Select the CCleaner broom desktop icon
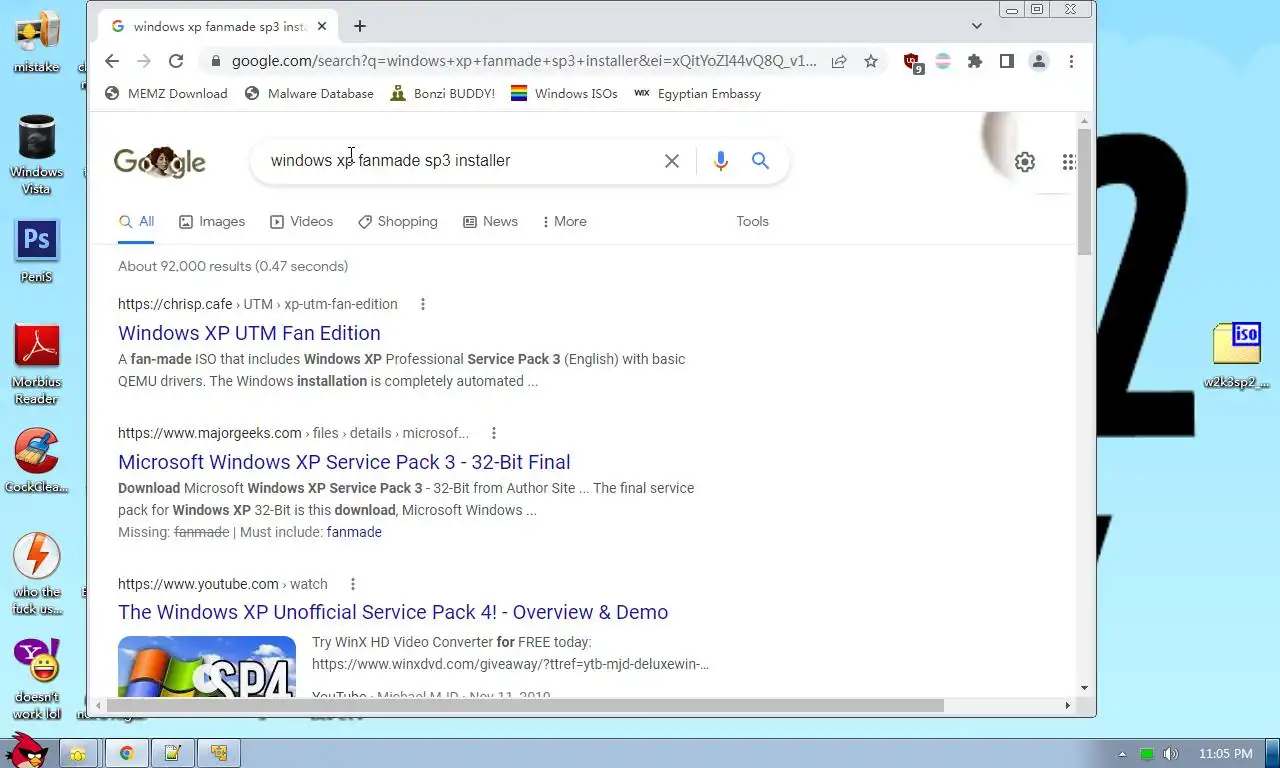This screenshot has width=1280, height=768. coord(37,461)
